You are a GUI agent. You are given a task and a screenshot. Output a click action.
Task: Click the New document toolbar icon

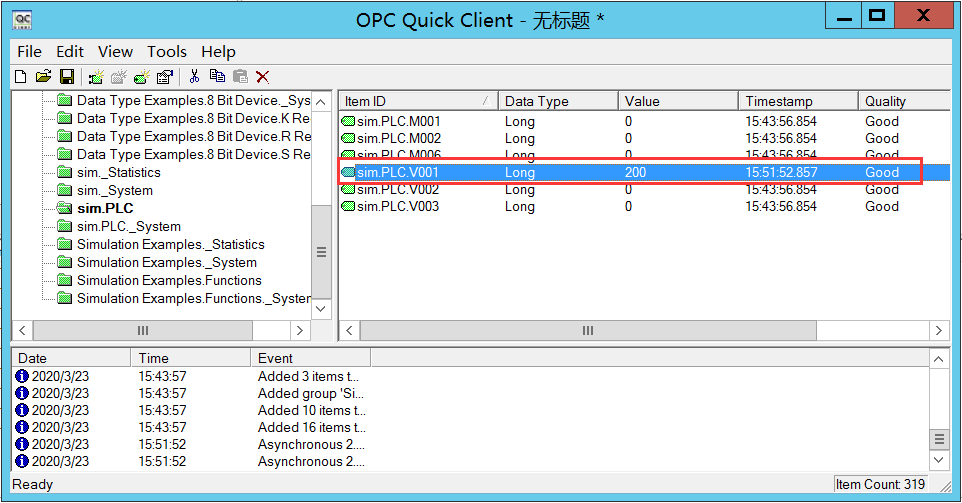(x=20, y=77)
